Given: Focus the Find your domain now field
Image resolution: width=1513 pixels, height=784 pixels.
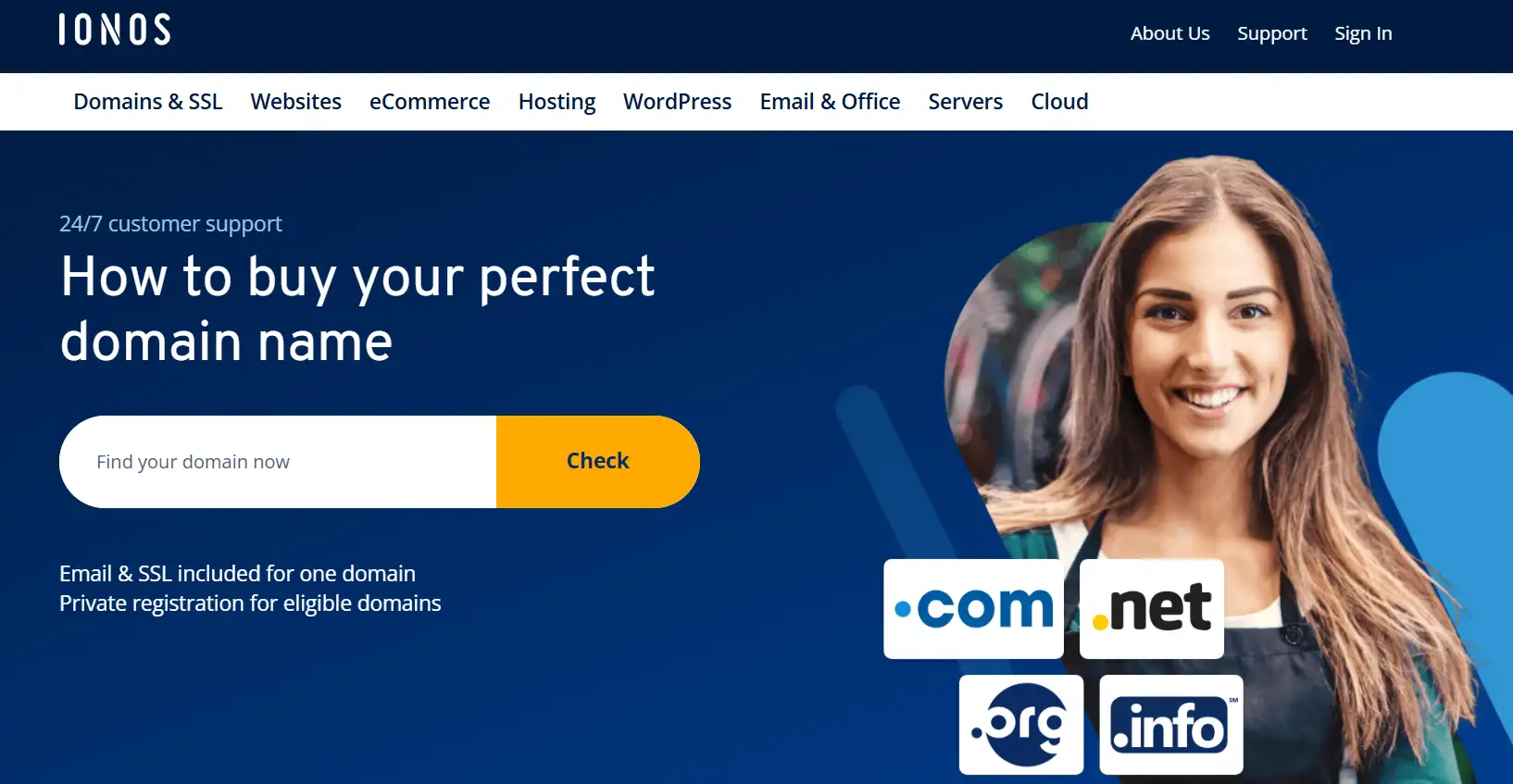Looking at the screenshot, I should pyautogui.click(x=278, y=462).
